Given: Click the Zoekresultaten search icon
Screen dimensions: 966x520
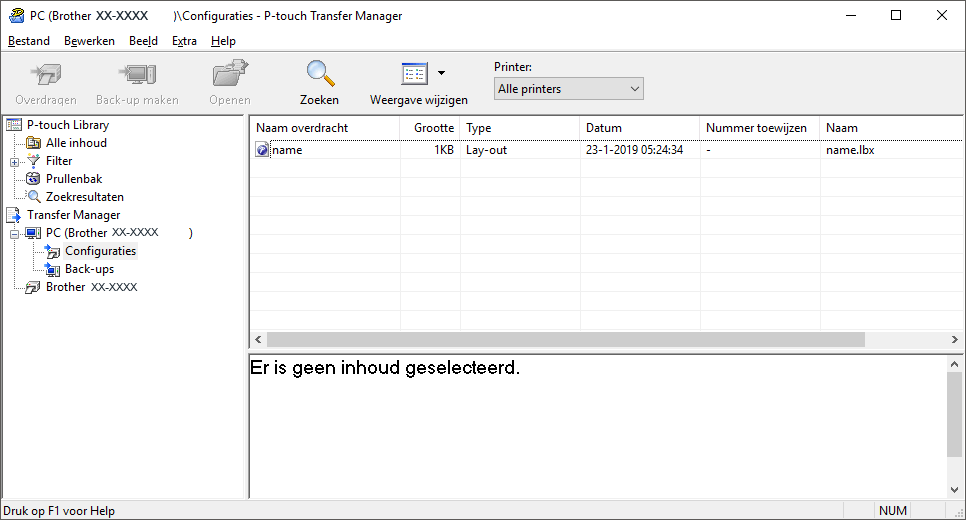Looking at the screenshot, I should (x=34, y=197).
